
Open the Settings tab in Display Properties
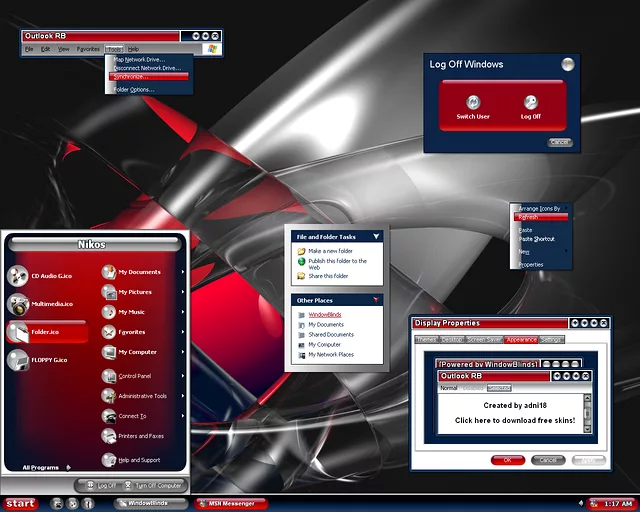click(x=552, y=340)
